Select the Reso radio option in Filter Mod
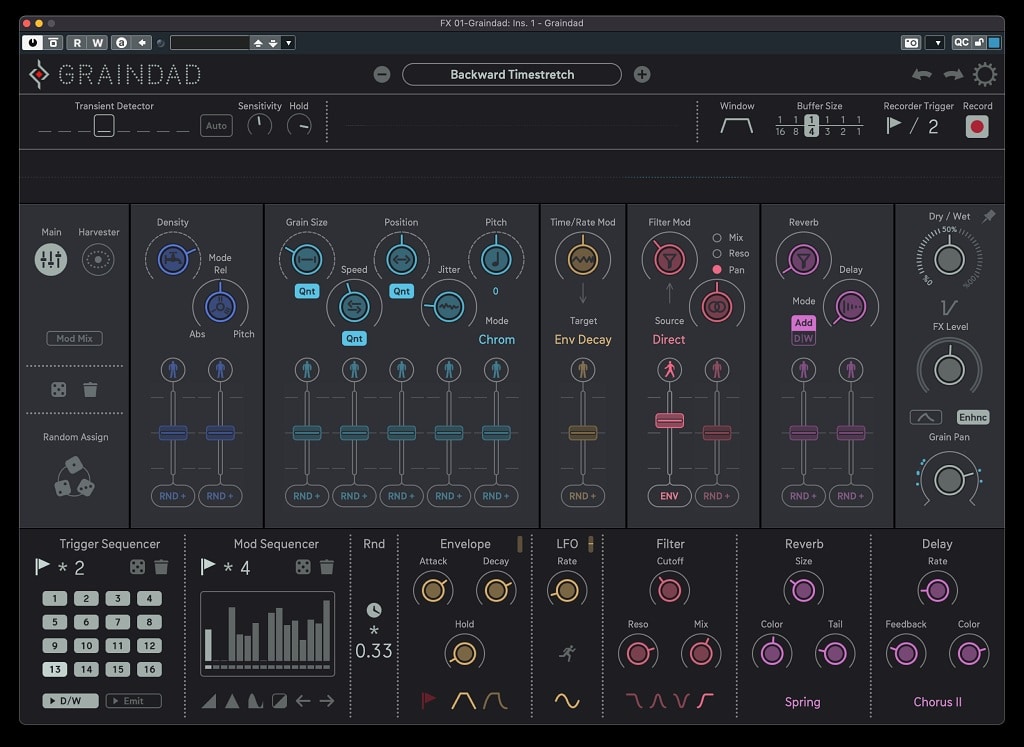The height and width of the screenshot is (747, 1024). pyautogui.click(x=716, y=253)
